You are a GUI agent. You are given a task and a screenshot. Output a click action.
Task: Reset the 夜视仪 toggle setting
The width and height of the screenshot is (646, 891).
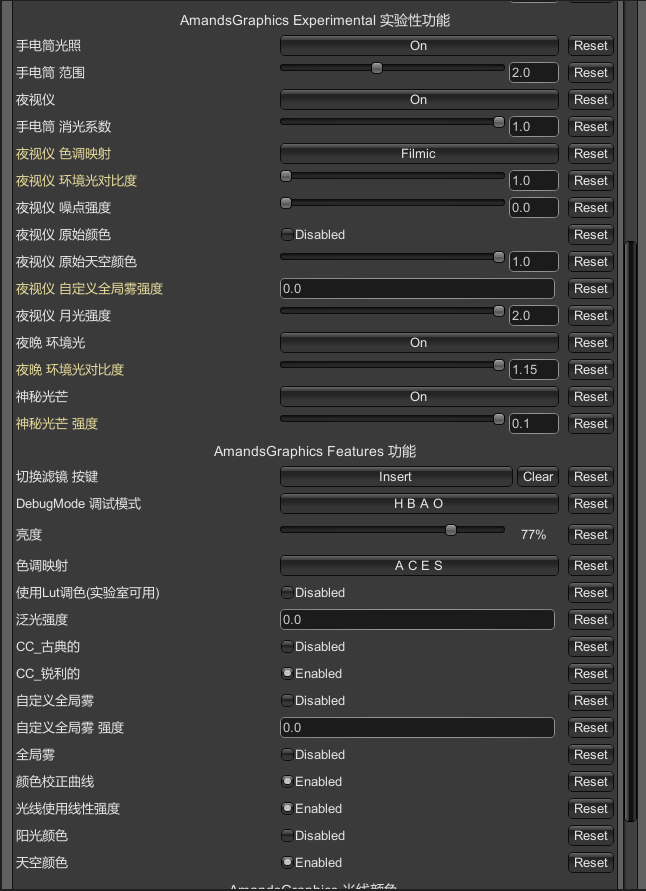[591, 100]
